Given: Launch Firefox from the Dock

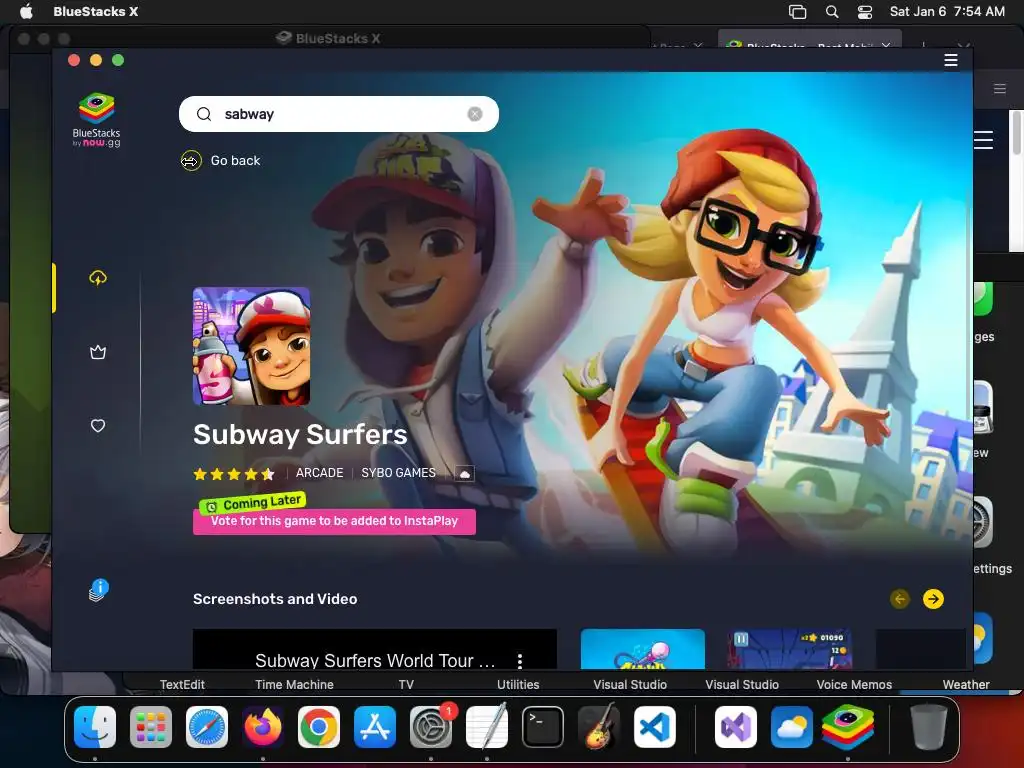Looking at the screenshot, I should [x=263, y=727].
